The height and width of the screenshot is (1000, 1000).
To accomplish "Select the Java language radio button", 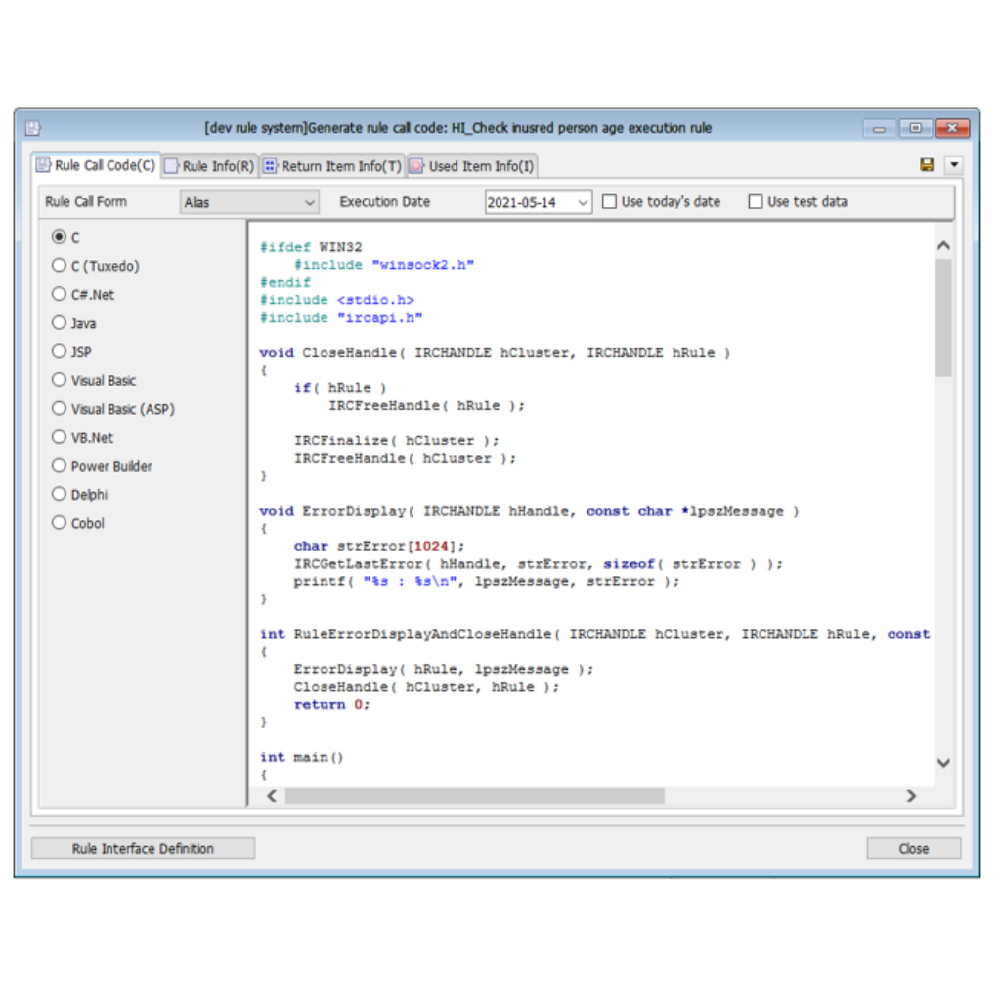I will pyautogui.click(x=59, y=323).
